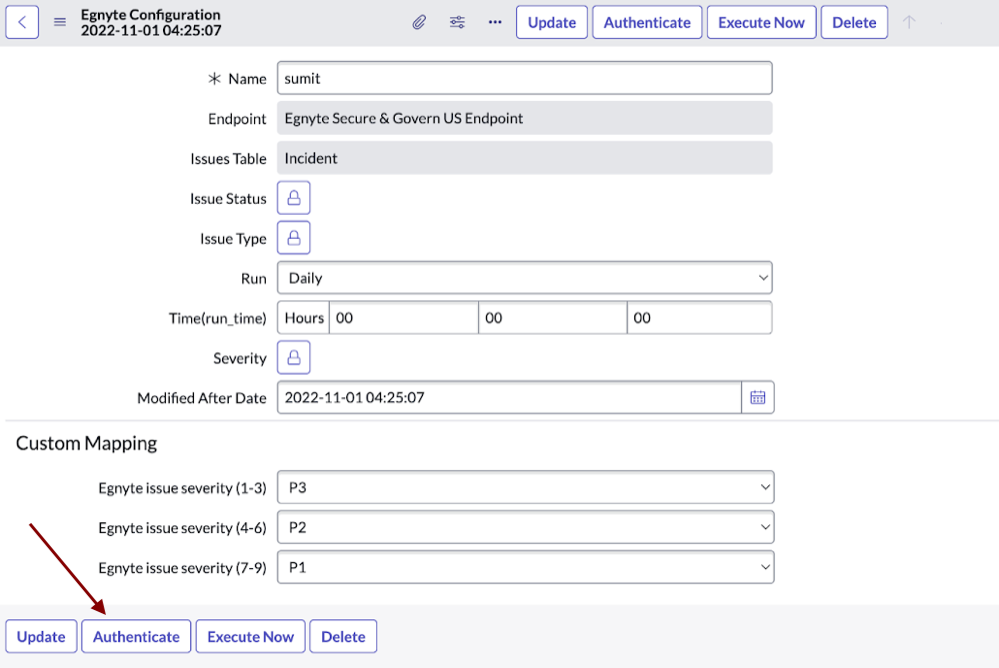999x668 pixels.
Task: Click inside the Name input field
Action: coord(525,77)
